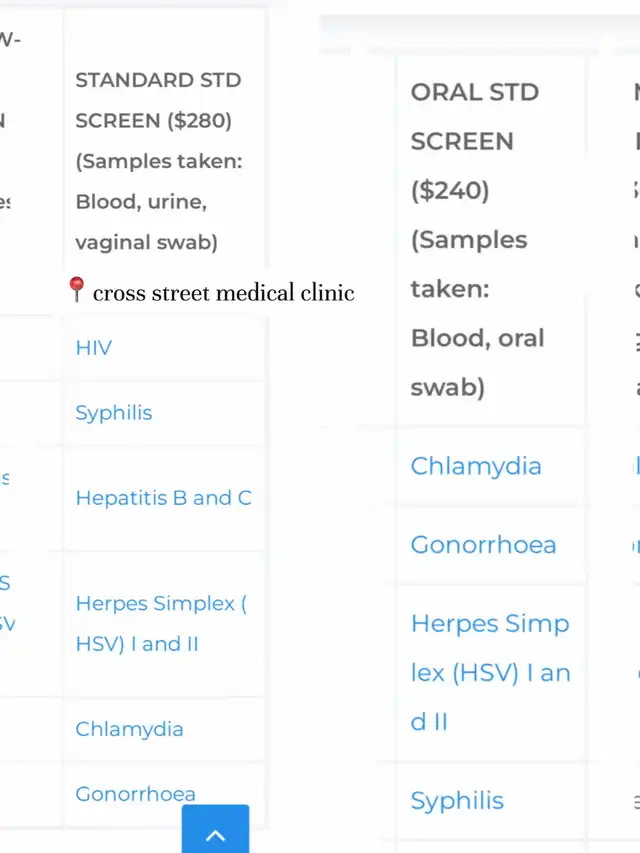Select the ($240) price text in oral header
Image resolution: width=640 pixels, height=853 pixels.
tap(450, 190)
